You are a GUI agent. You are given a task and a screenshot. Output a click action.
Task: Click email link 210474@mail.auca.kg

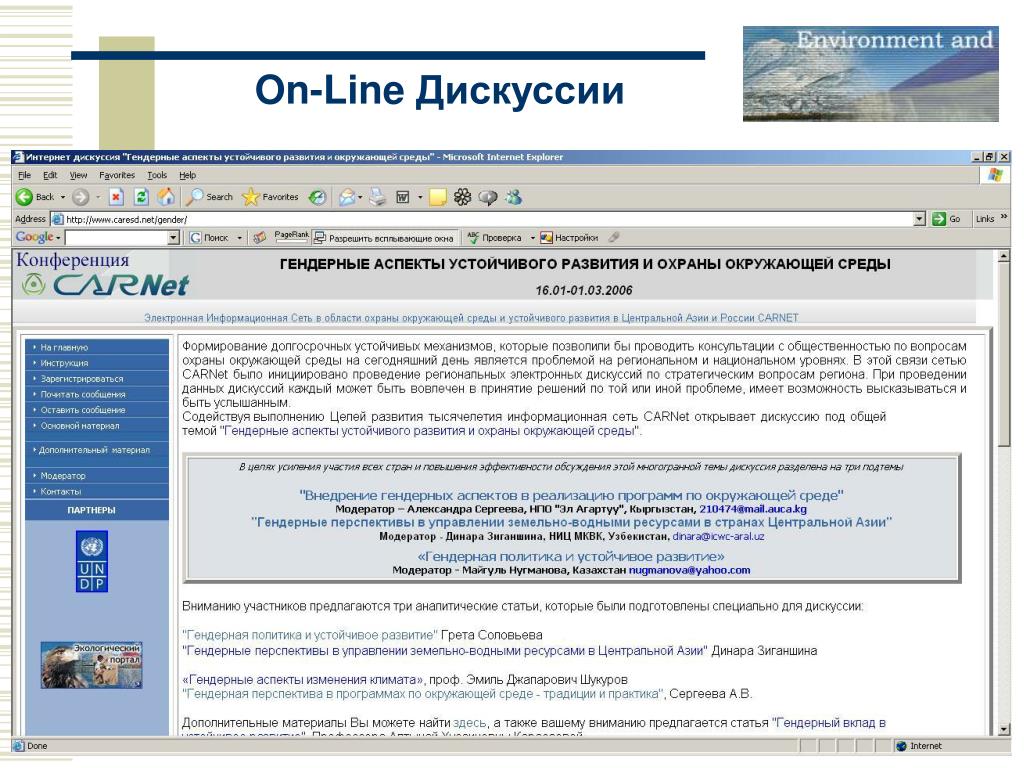(x=753, y=509)
